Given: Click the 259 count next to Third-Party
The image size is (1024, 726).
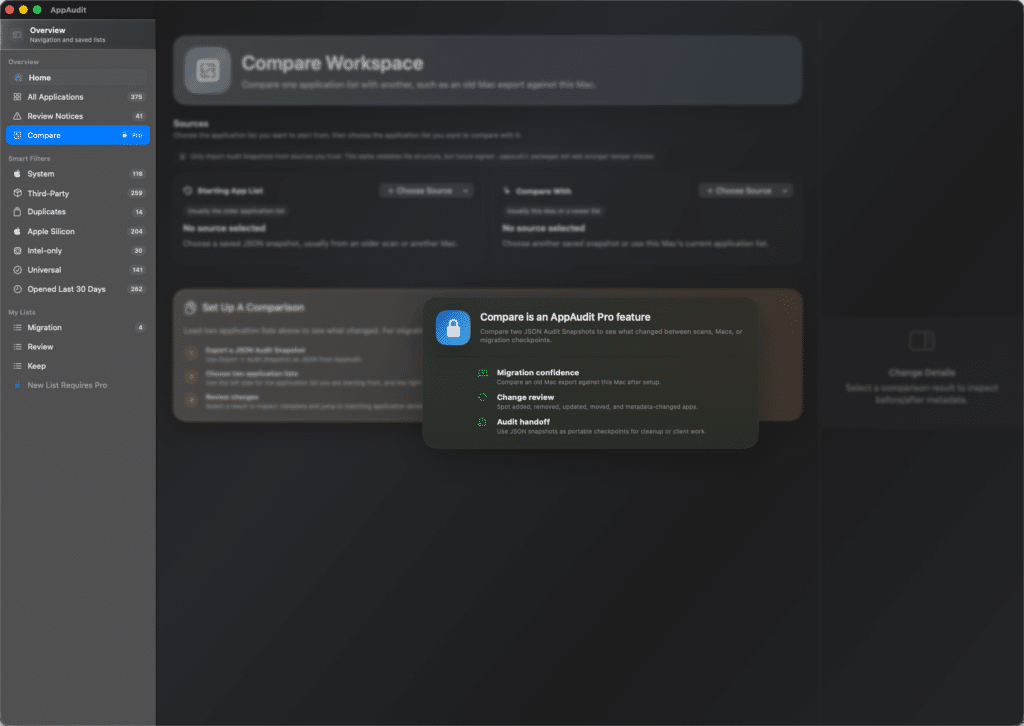Looking at the screenshot, I should [x=136, y=193].
